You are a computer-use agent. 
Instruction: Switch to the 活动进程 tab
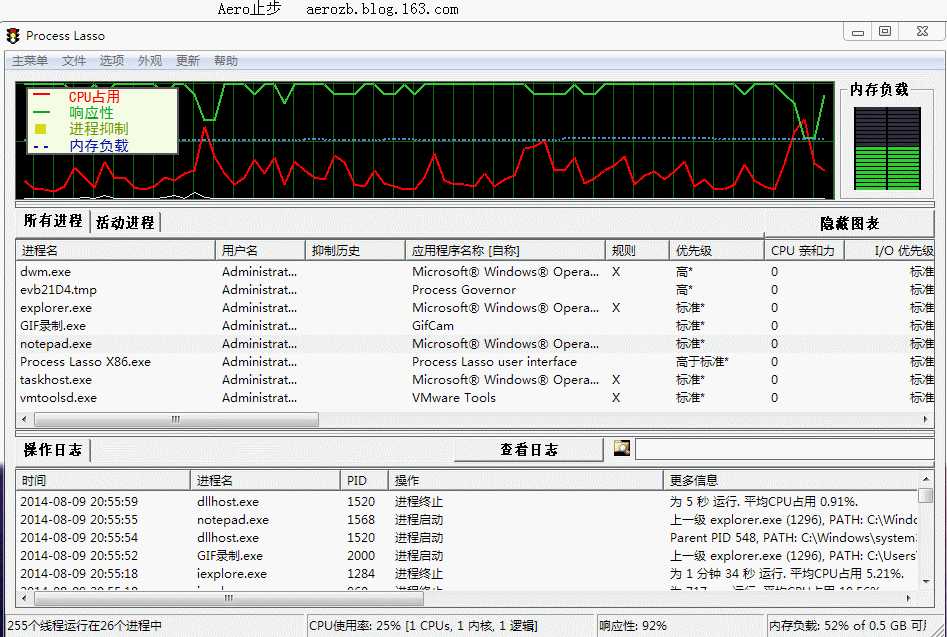125,222
